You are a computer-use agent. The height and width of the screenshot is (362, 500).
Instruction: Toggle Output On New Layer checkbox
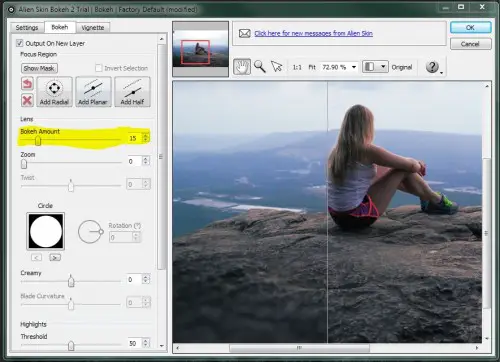19,43
